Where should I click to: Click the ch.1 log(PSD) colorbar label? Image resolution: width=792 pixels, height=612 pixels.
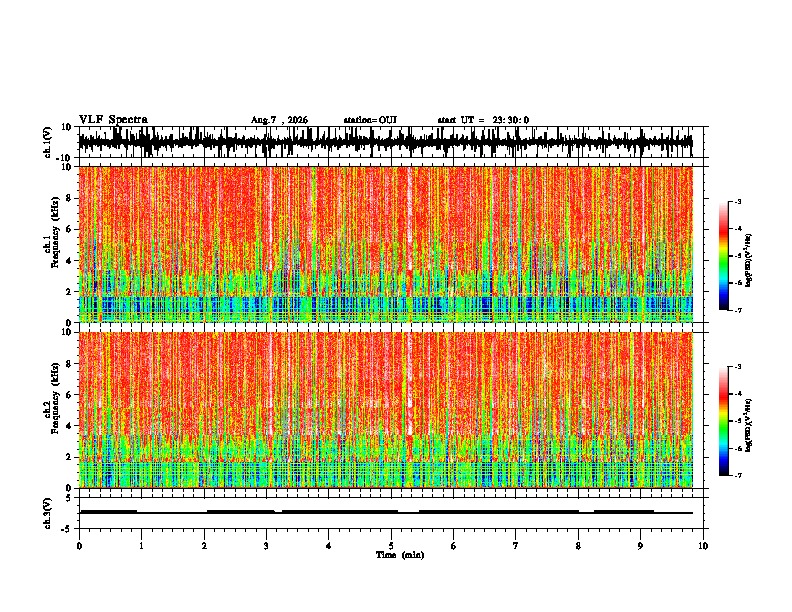[749, 261]
